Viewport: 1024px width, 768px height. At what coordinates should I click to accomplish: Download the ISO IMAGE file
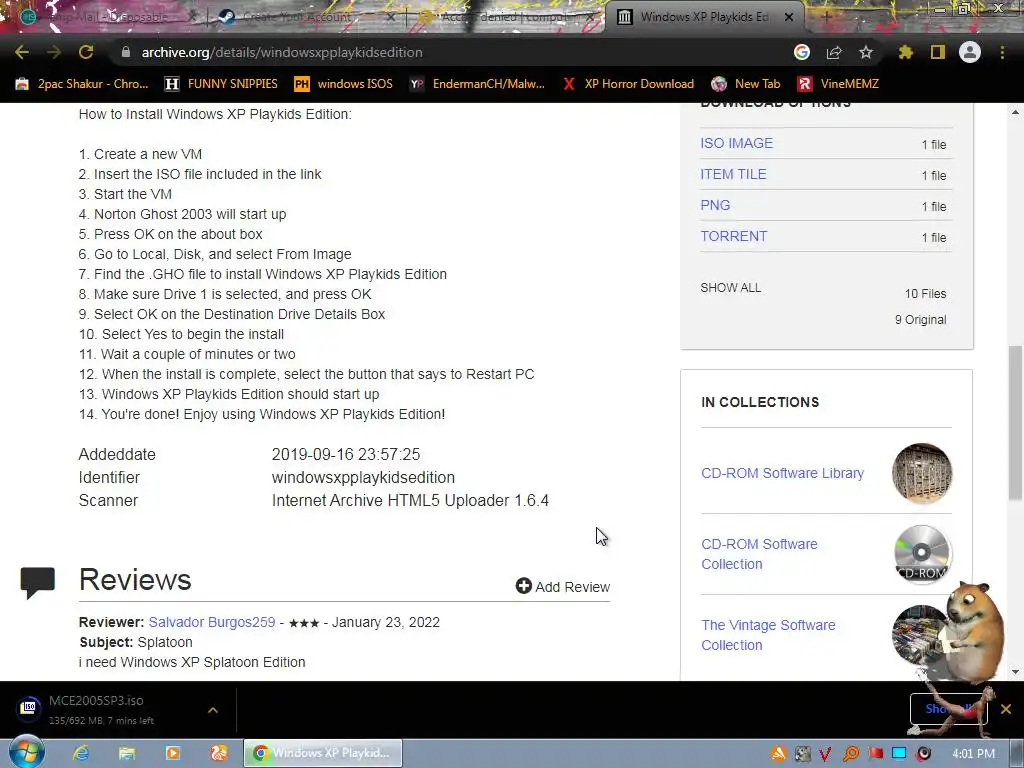click(737, 143)
